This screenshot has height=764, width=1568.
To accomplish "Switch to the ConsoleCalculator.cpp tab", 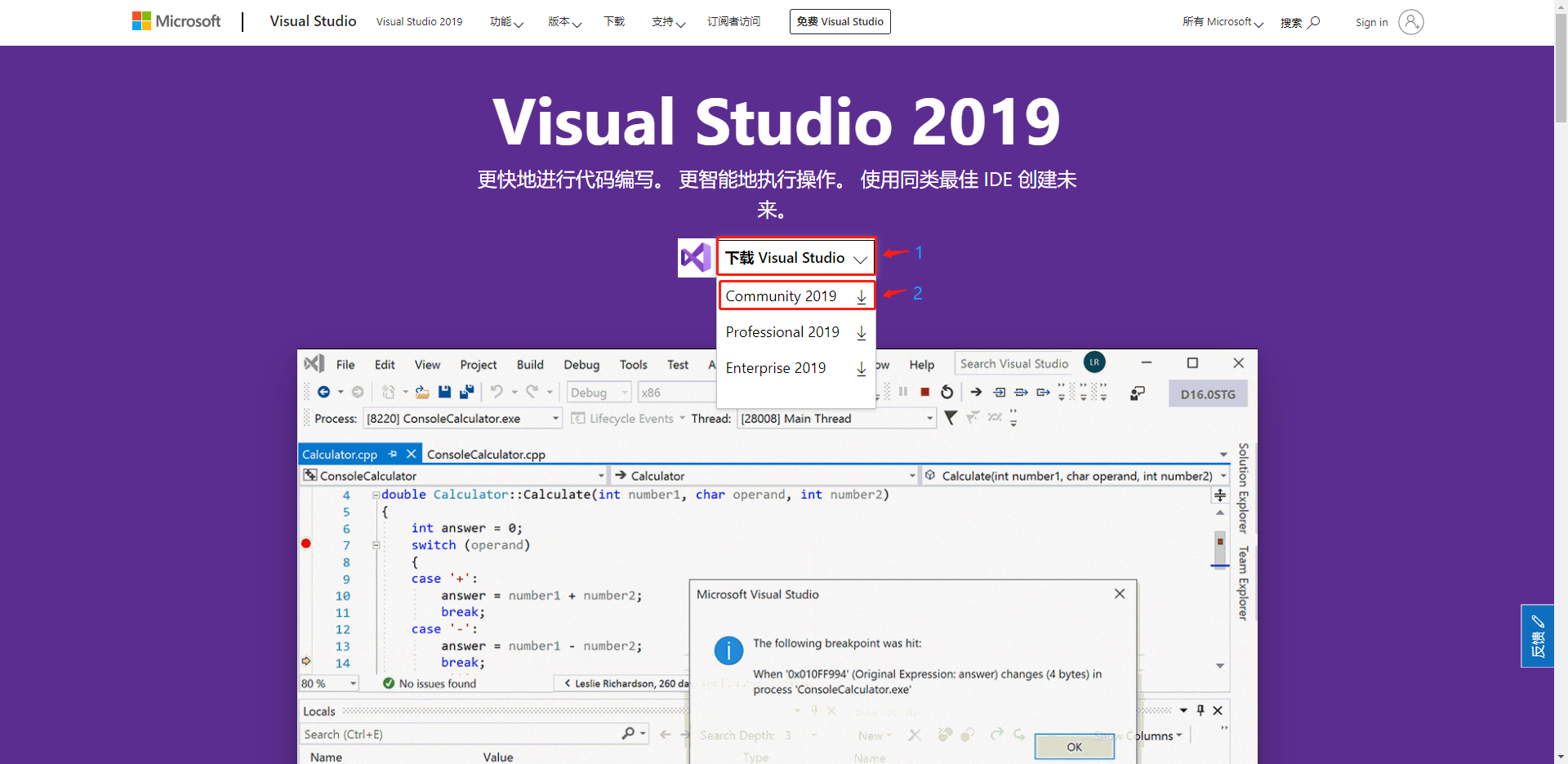I will [486, 455].
